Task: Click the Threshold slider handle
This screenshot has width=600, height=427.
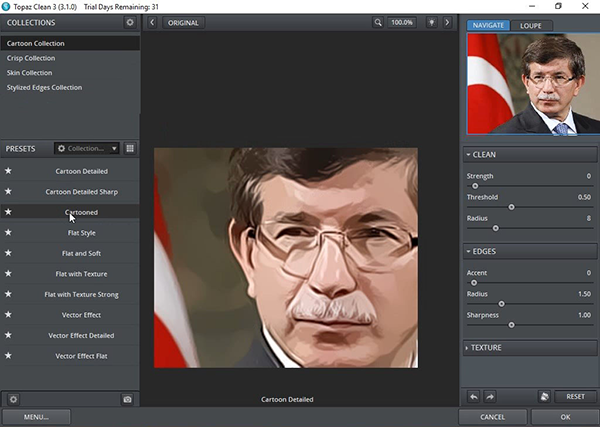Action: (511, 207)
